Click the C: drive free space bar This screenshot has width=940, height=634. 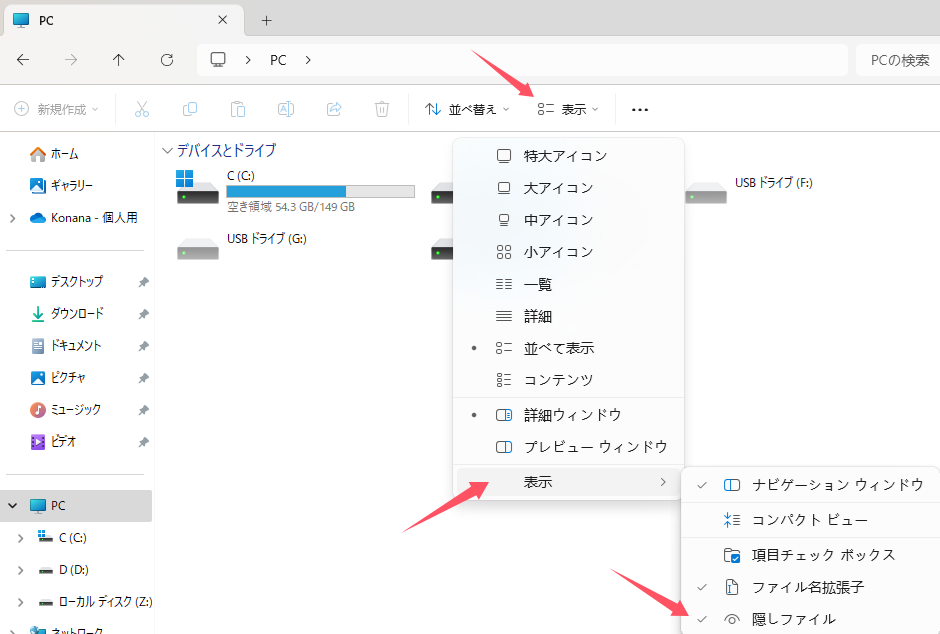(x=320, y=191)
